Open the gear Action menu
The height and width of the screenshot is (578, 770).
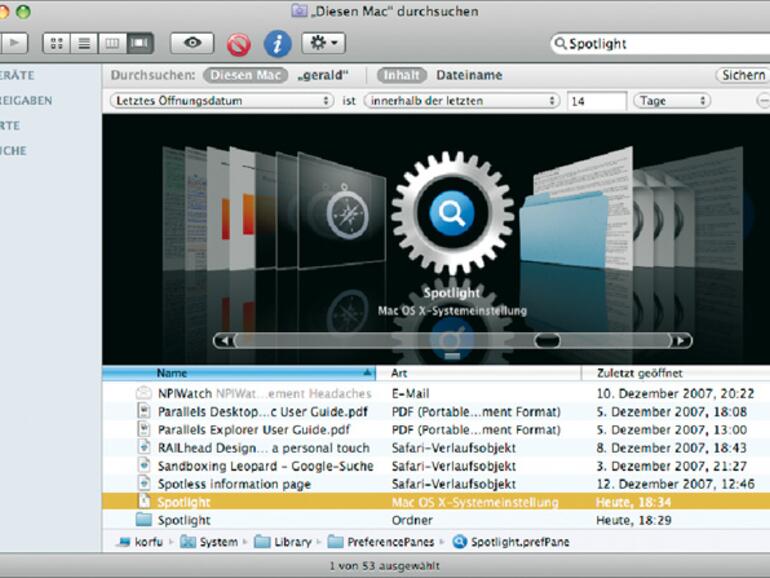coord(323,43)
